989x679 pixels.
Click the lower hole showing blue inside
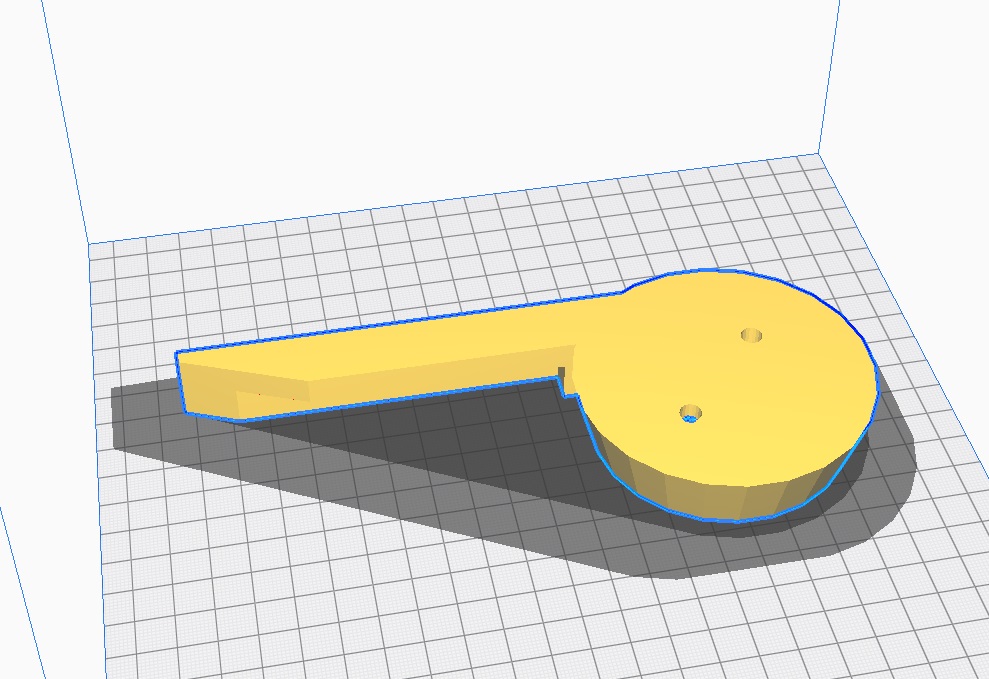pyautogui.click(x=690, y=413)
